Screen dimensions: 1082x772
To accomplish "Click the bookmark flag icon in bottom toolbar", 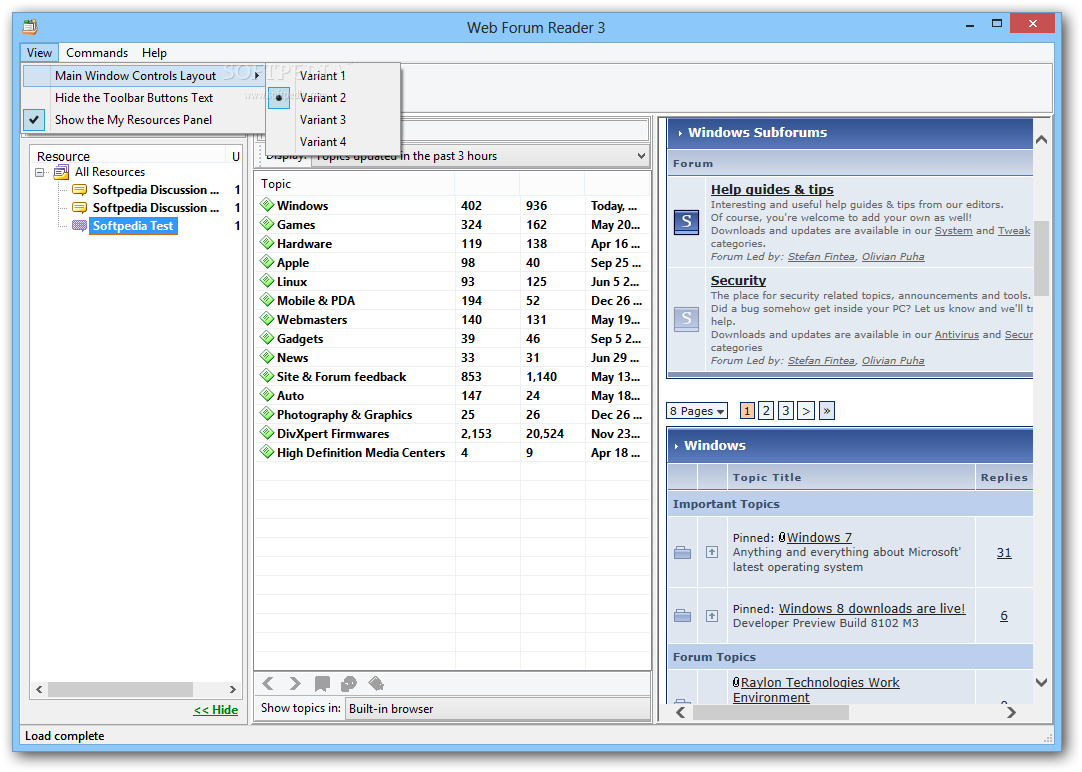I will pyautogui.click(x=322, y=684).
